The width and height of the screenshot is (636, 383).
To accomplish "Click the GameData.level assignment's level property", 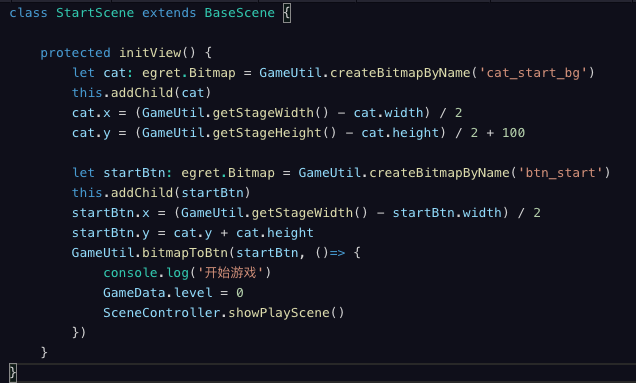I will (x=193, y=293).
